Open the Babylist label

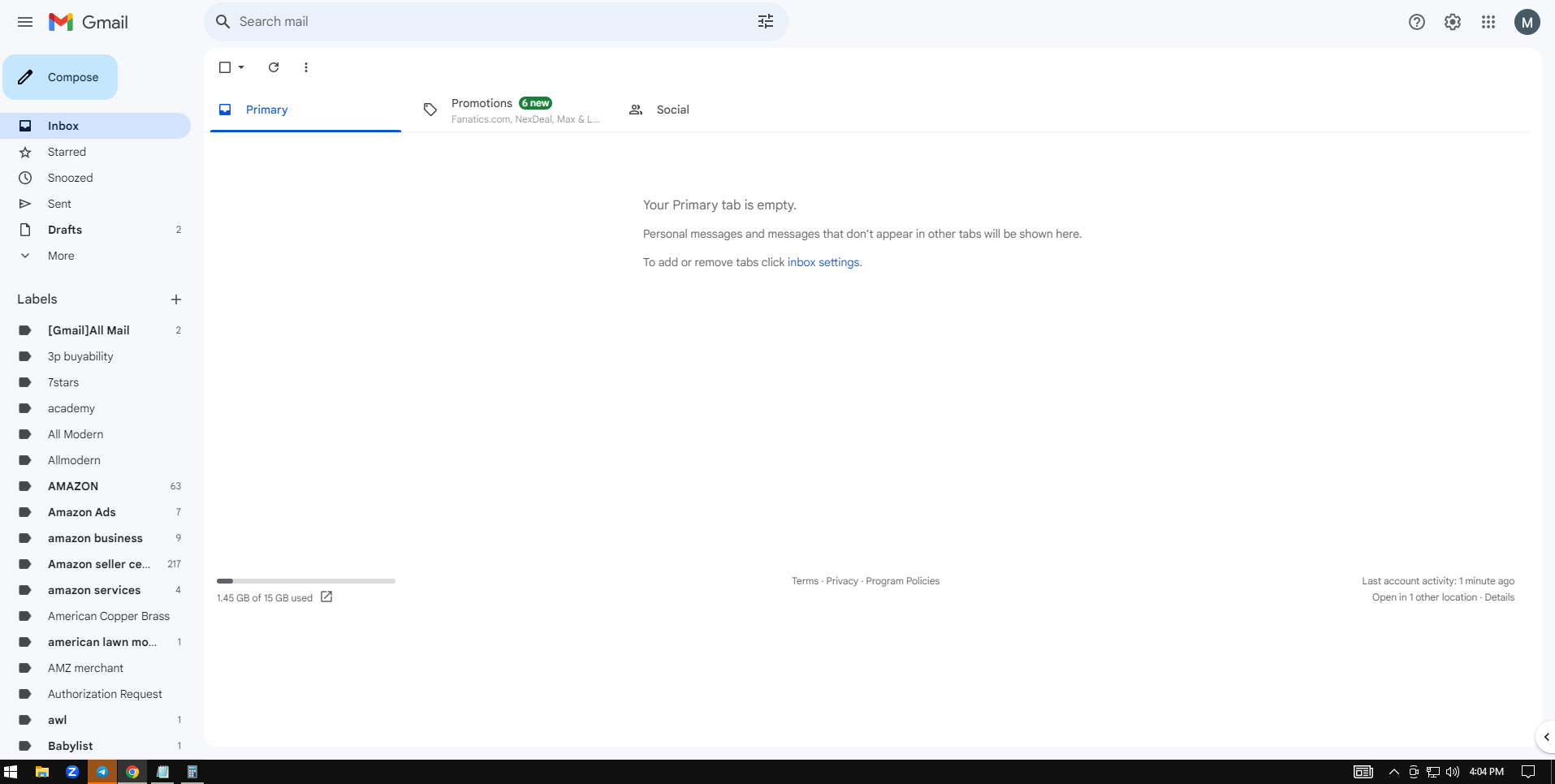pyautogui.click(x=95, y=746)
